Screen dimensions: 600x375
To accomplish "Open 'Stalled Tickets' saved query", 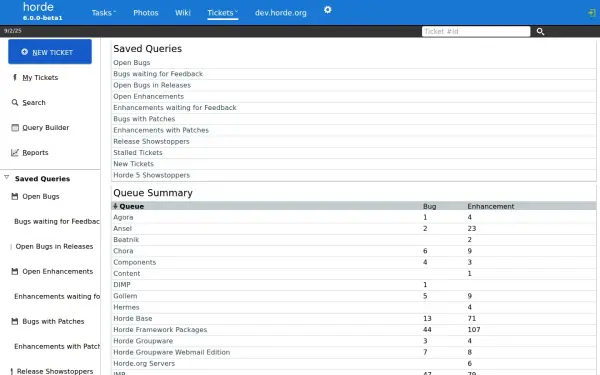I will (138, 153).
